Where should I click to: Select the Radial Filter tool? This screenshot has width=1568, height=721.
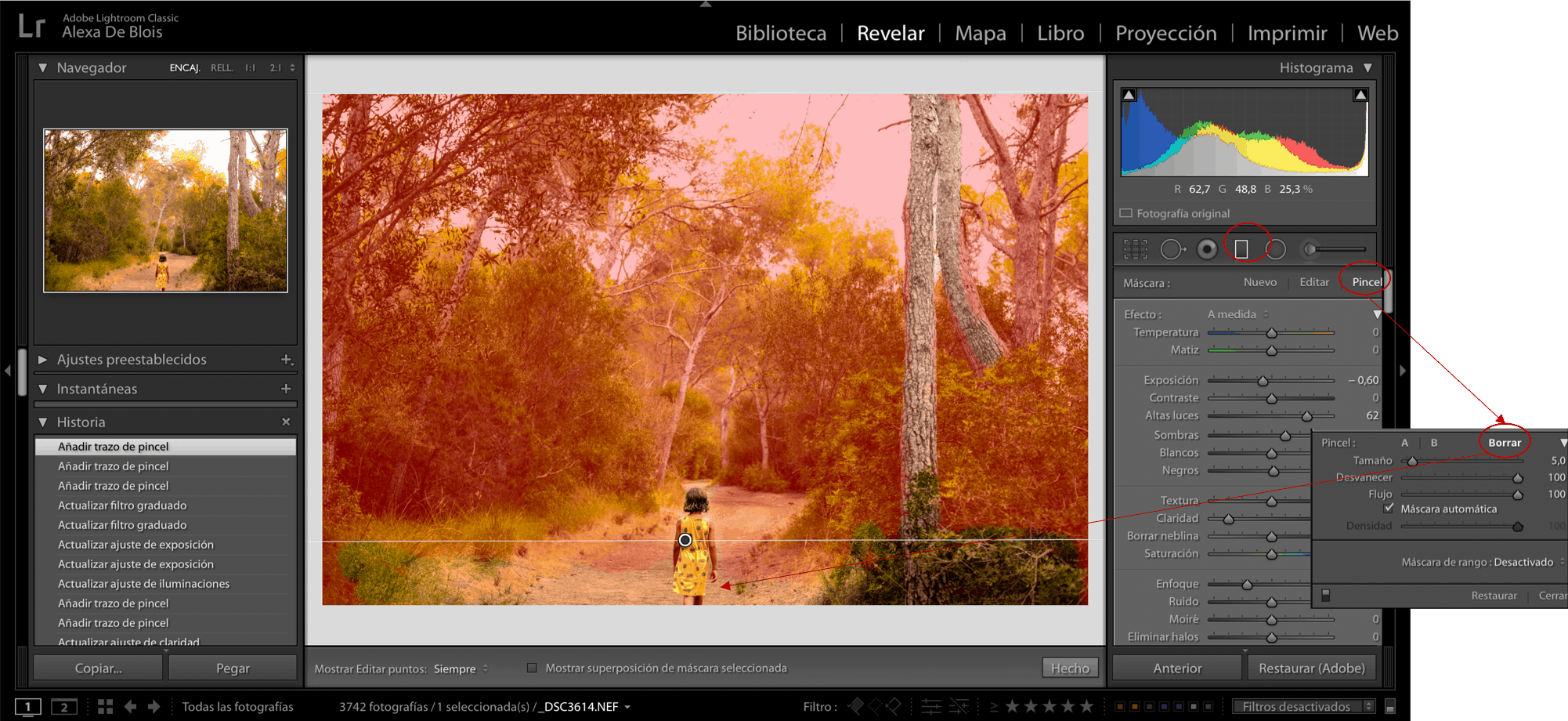pos(1276,249)
